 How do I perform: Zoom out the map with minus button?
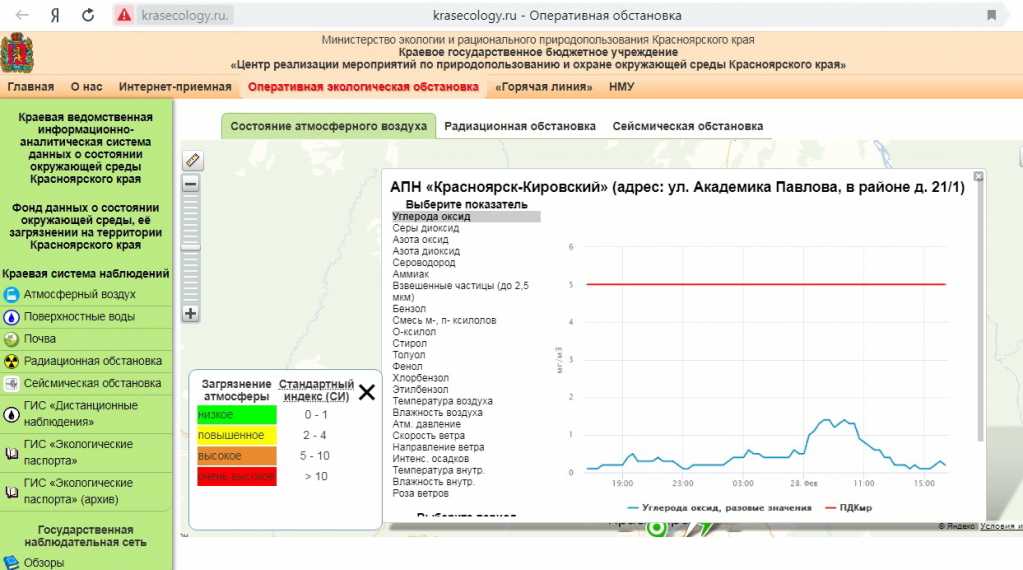coord(191,185)
